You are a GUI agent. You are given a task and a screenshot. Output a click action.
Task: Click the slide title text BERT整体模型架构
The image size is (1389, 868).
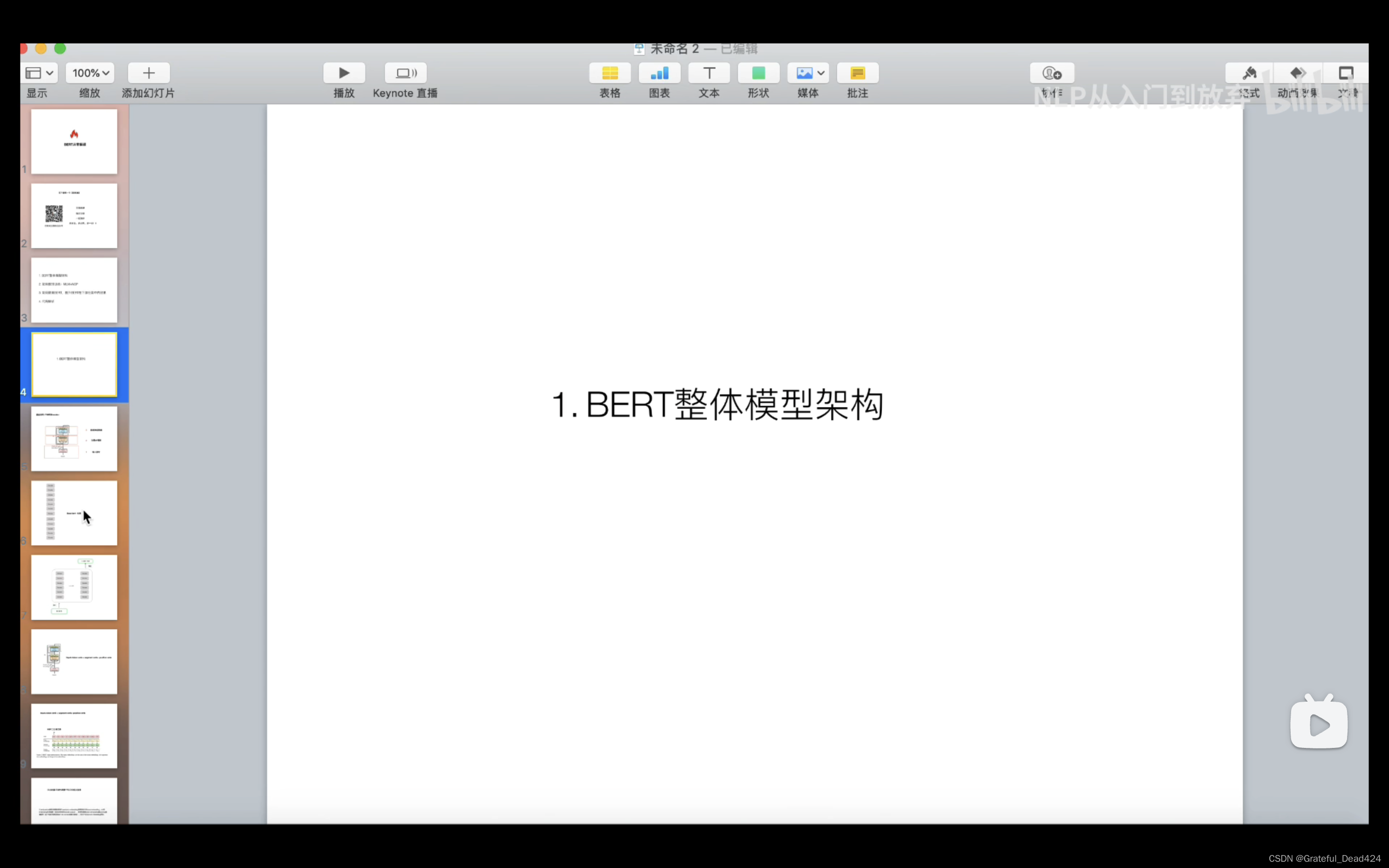pyautogui.click(x=717, y=405)
